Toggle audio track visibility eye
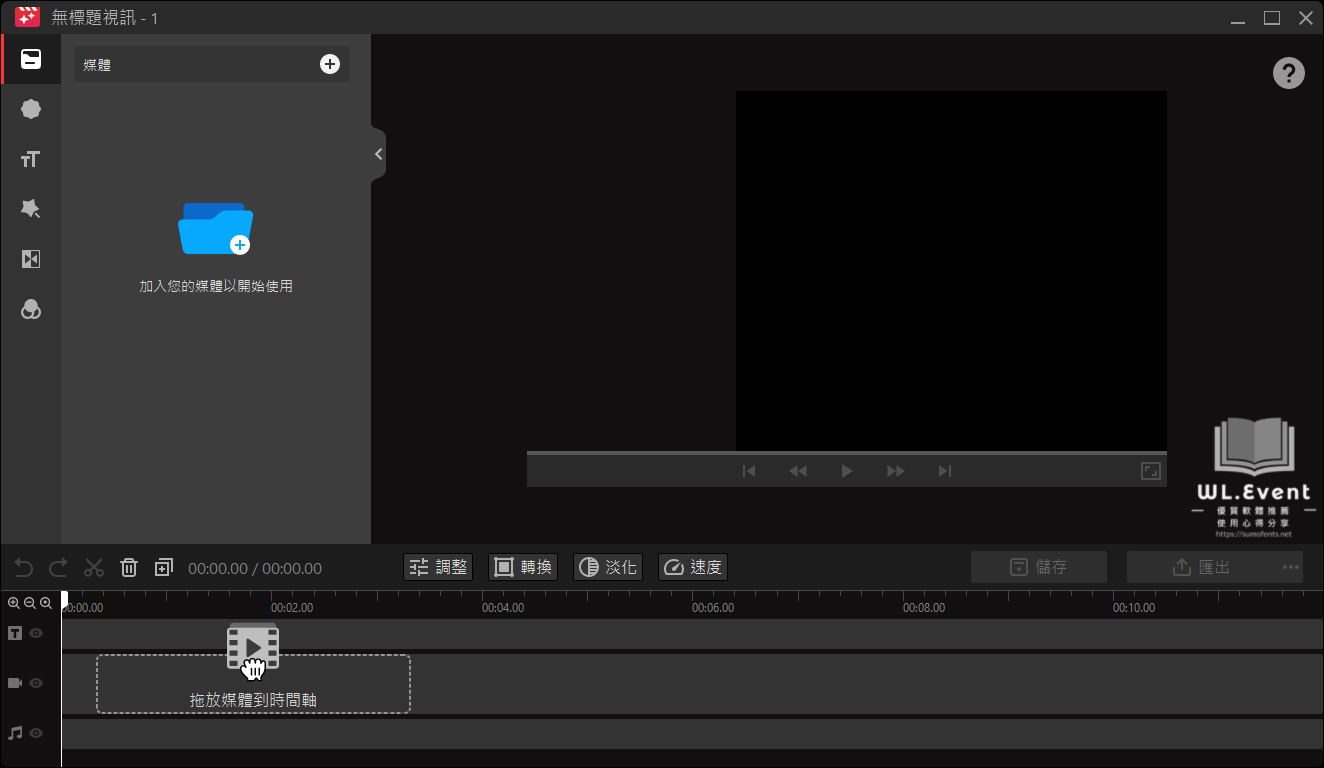This screenshot has height=768, width=1324. pos(36,733)
